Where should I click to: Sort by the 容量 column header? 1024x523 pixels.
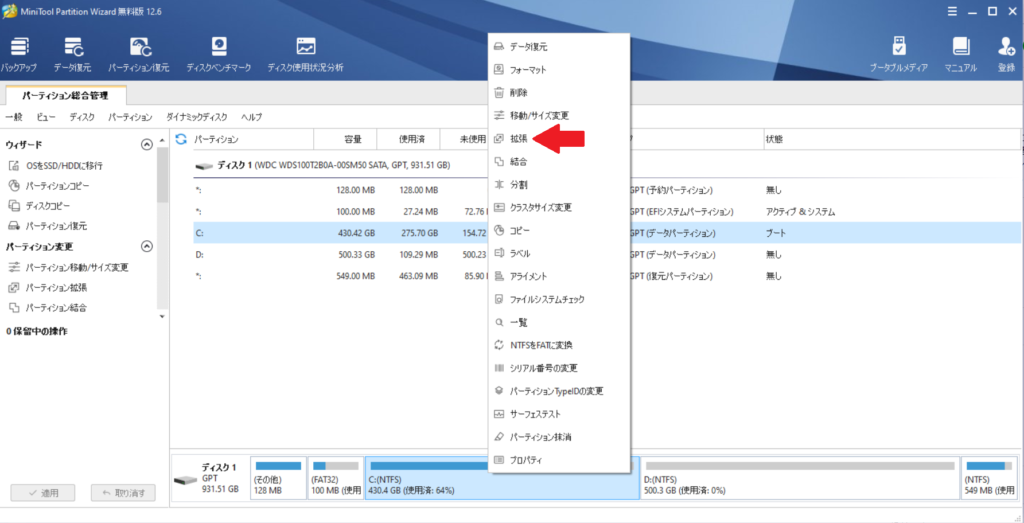point(345,139)
